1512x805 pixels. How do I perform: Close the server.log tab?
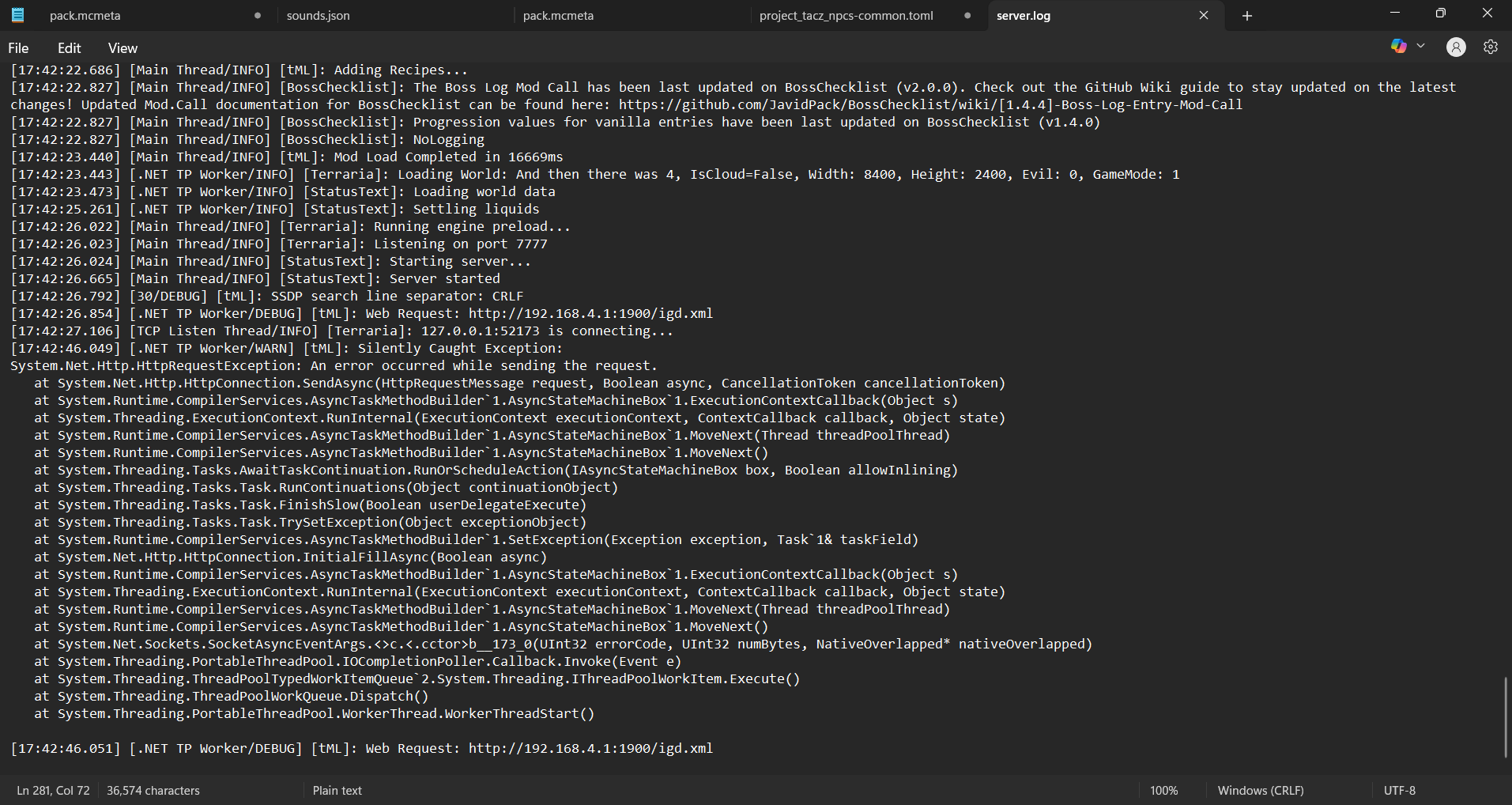[x=1204, y=16]
